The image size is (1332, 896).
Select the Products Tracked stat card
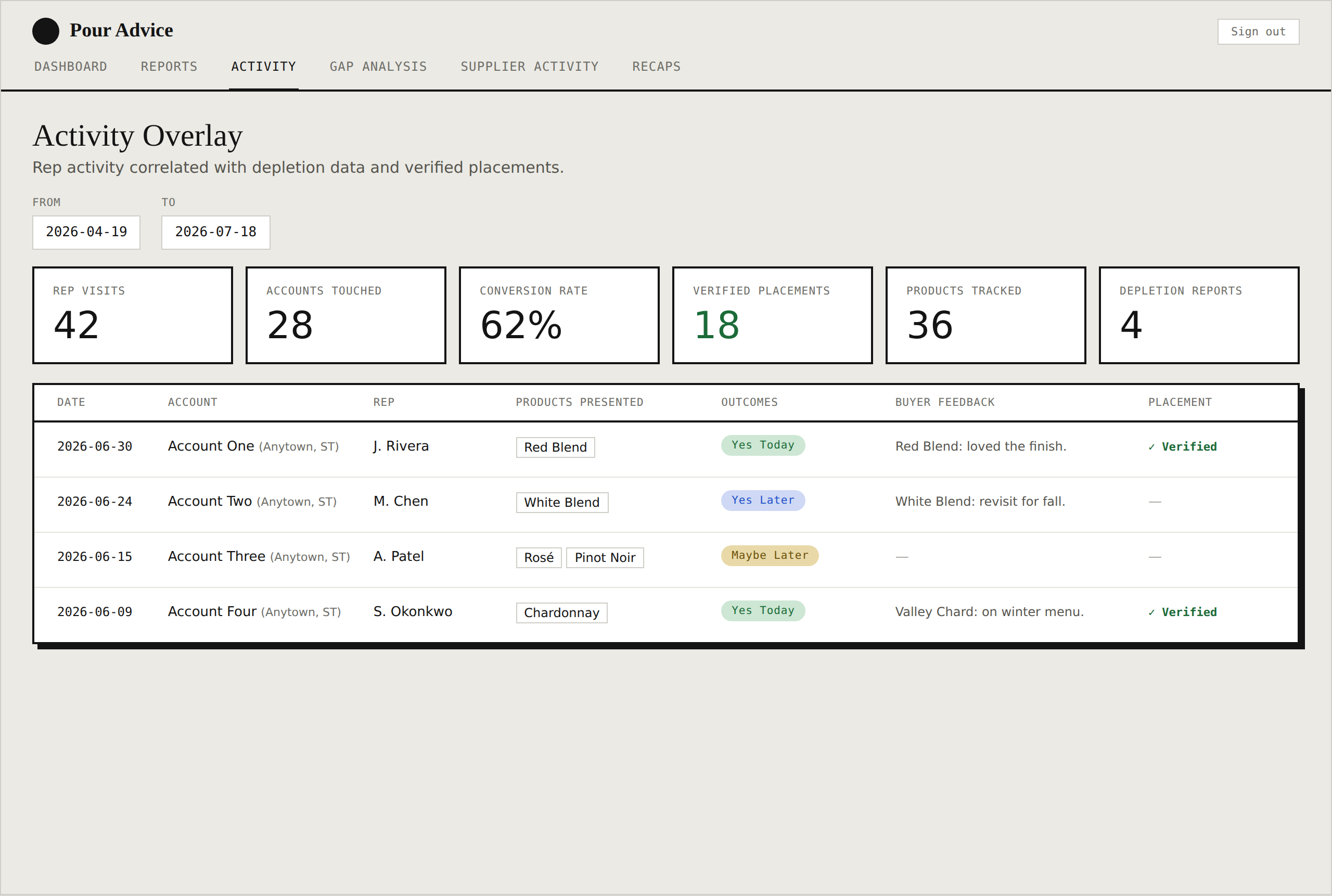[985, 315]
